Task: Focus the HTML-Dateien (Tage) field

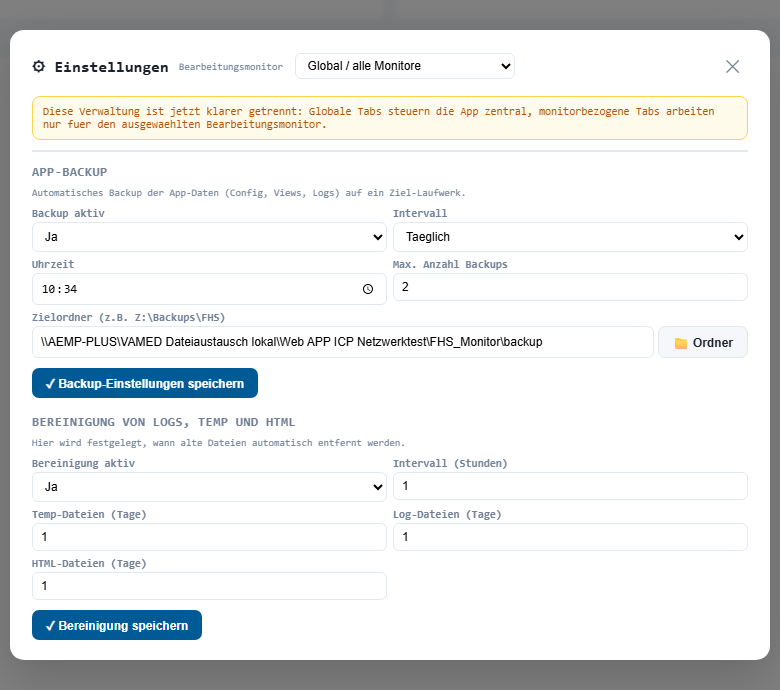Action: (x=209, y=586)
